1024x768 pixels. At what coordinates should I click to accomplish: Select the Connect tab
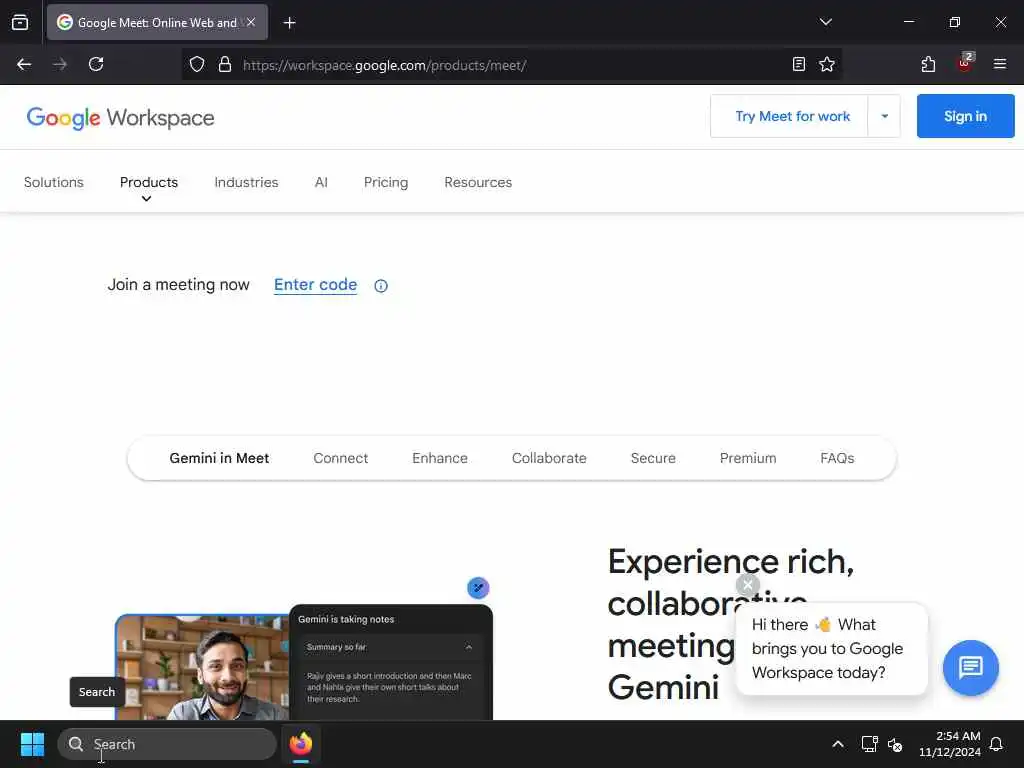pyautogui.click(x=340, y=458)
